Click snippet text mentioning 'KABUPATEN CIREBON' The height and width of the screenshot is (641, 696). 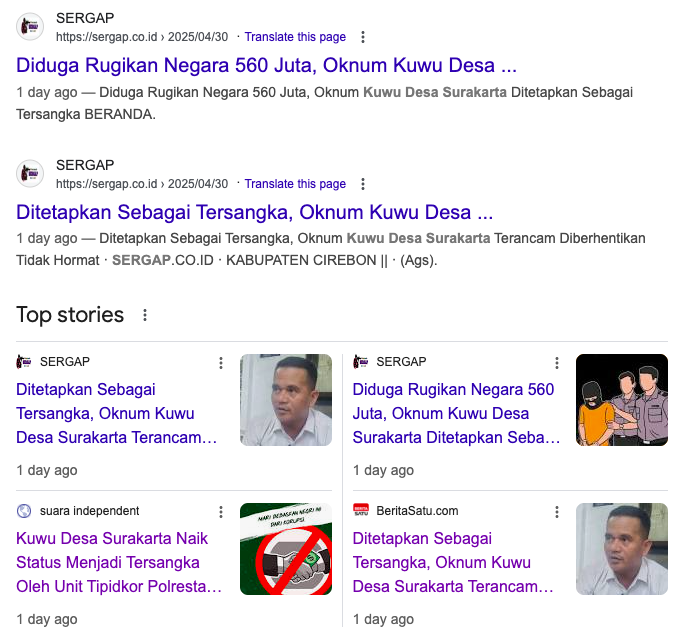(x=331, y=249)
